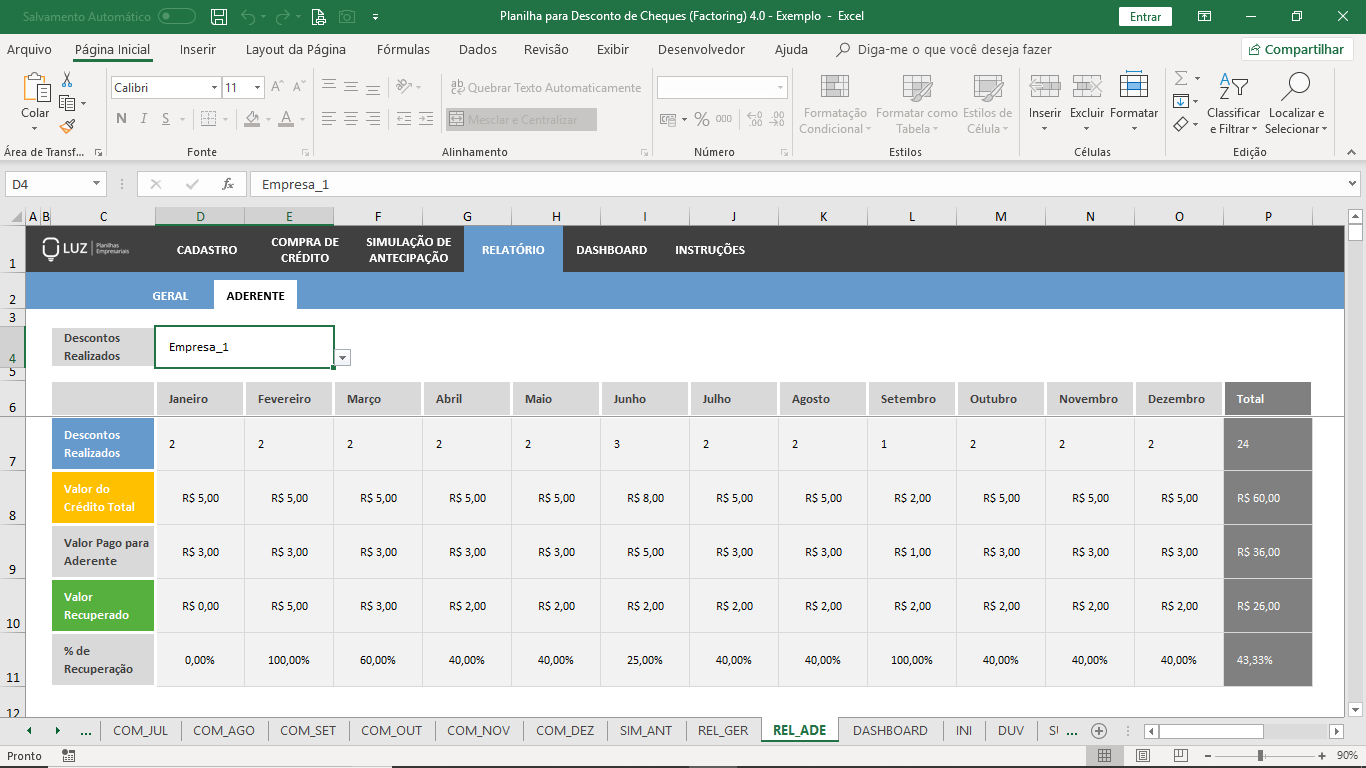Toggle bold N formatting
The image size is (1366, 768).
(121, 119)
